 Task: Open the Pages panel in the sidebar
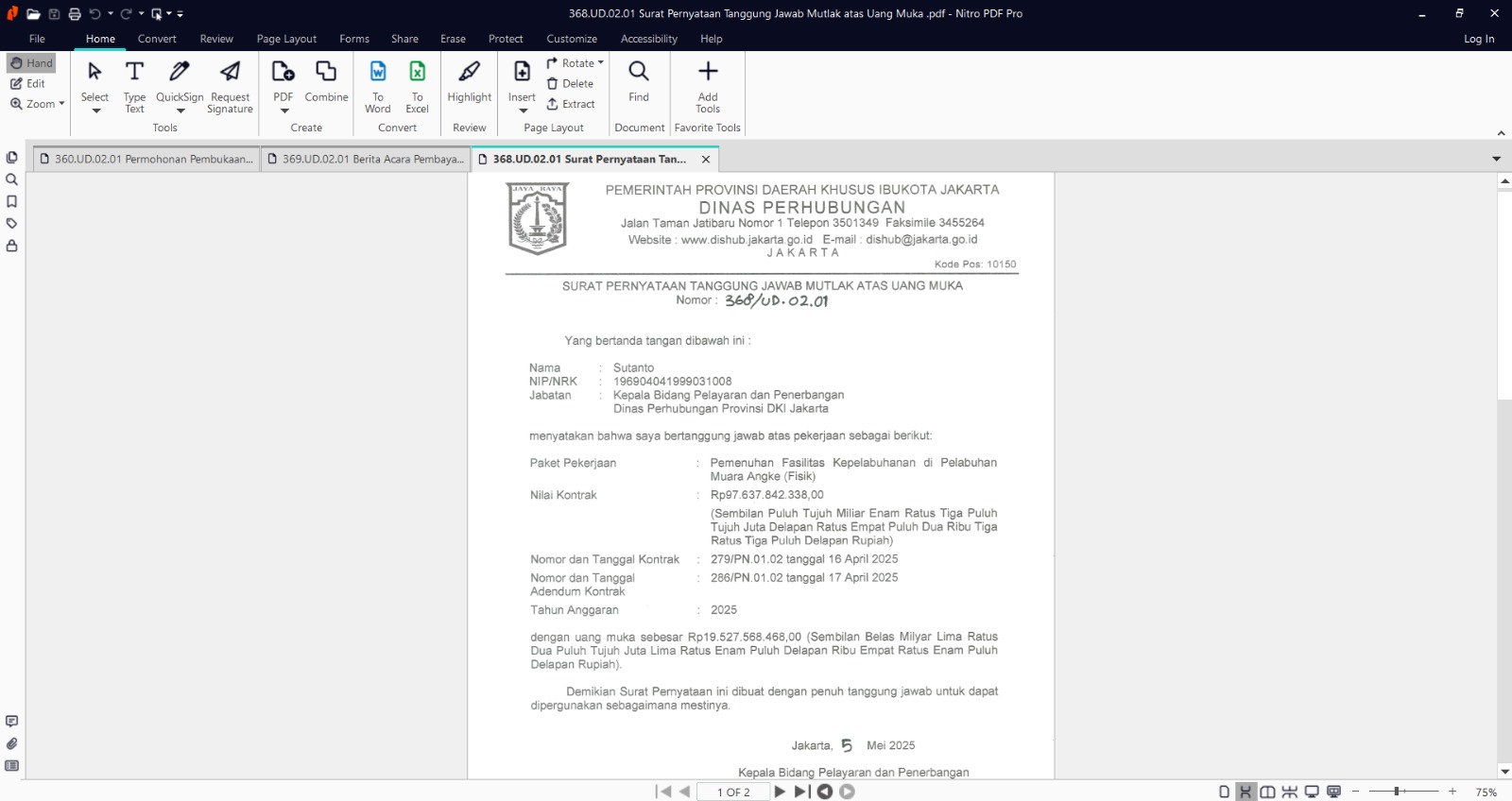pyautogui.click(x=11, y=157)
